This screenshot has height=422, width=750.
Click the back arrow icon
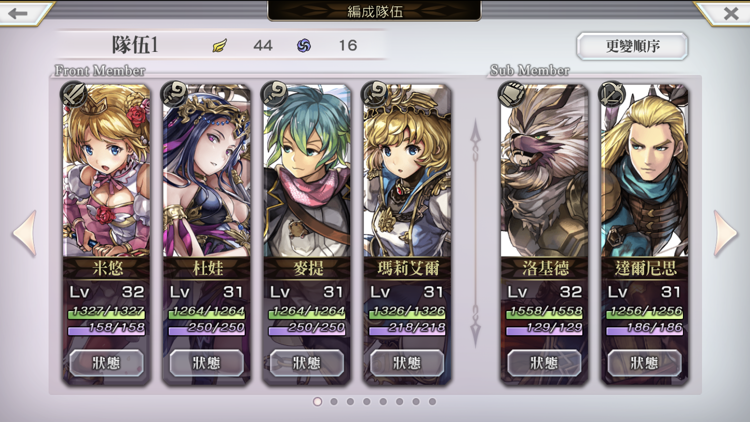point(18,13)
